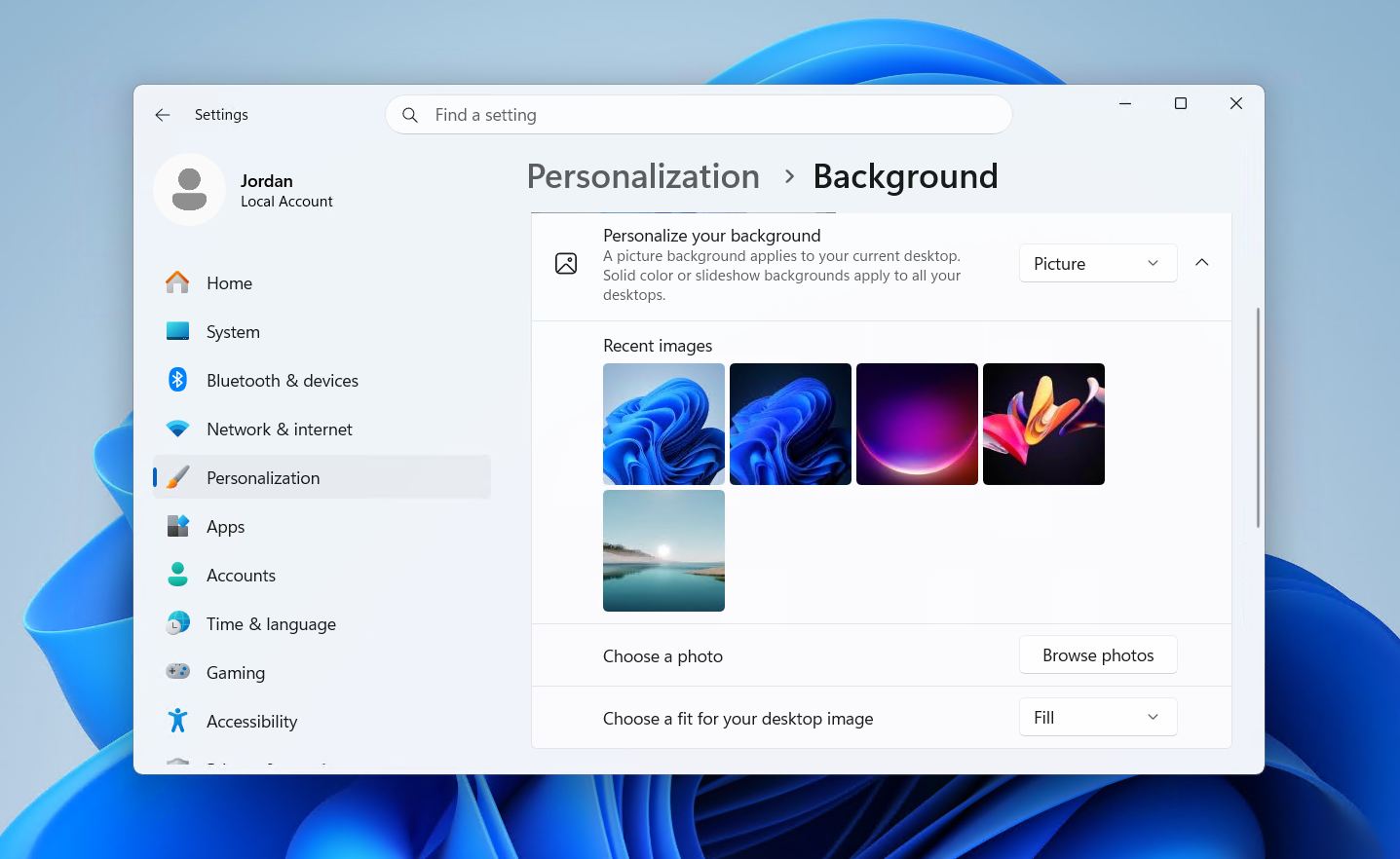Close the Settings window
Screen dimensions: 1400x859
point(1236,103)
